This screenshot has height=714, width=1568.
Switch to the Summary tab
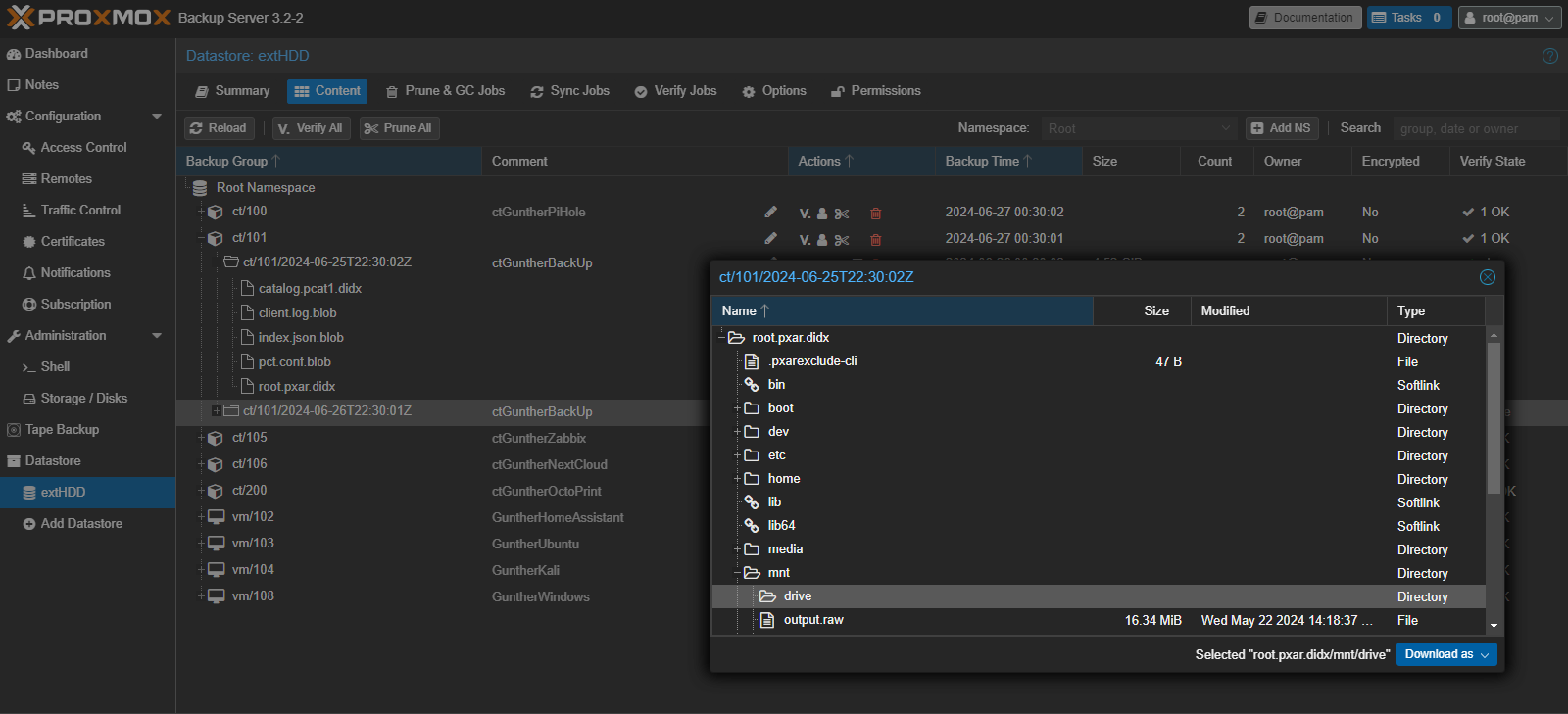232,91
